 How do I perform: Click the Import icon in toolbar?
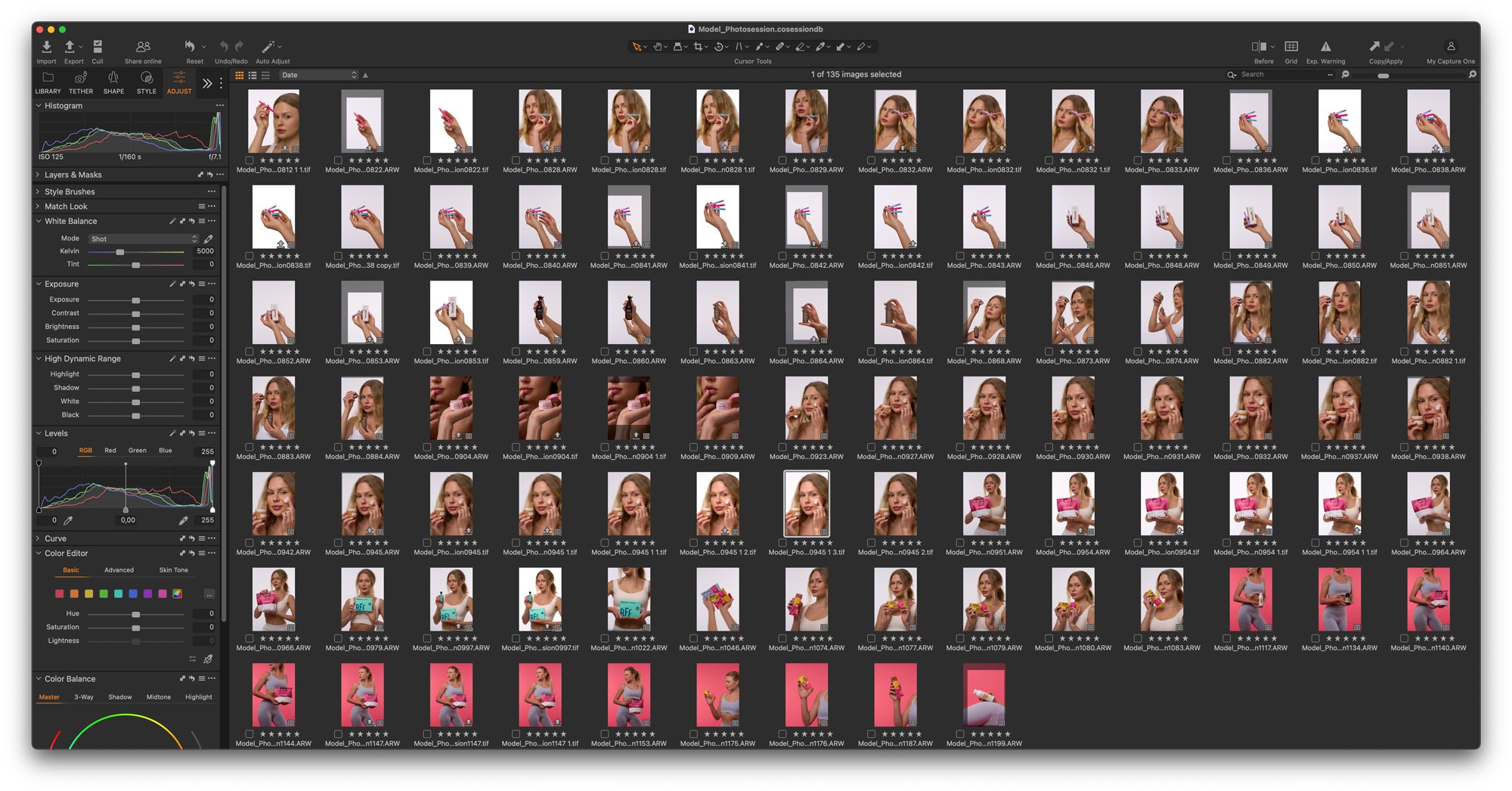tap(46, 47)
